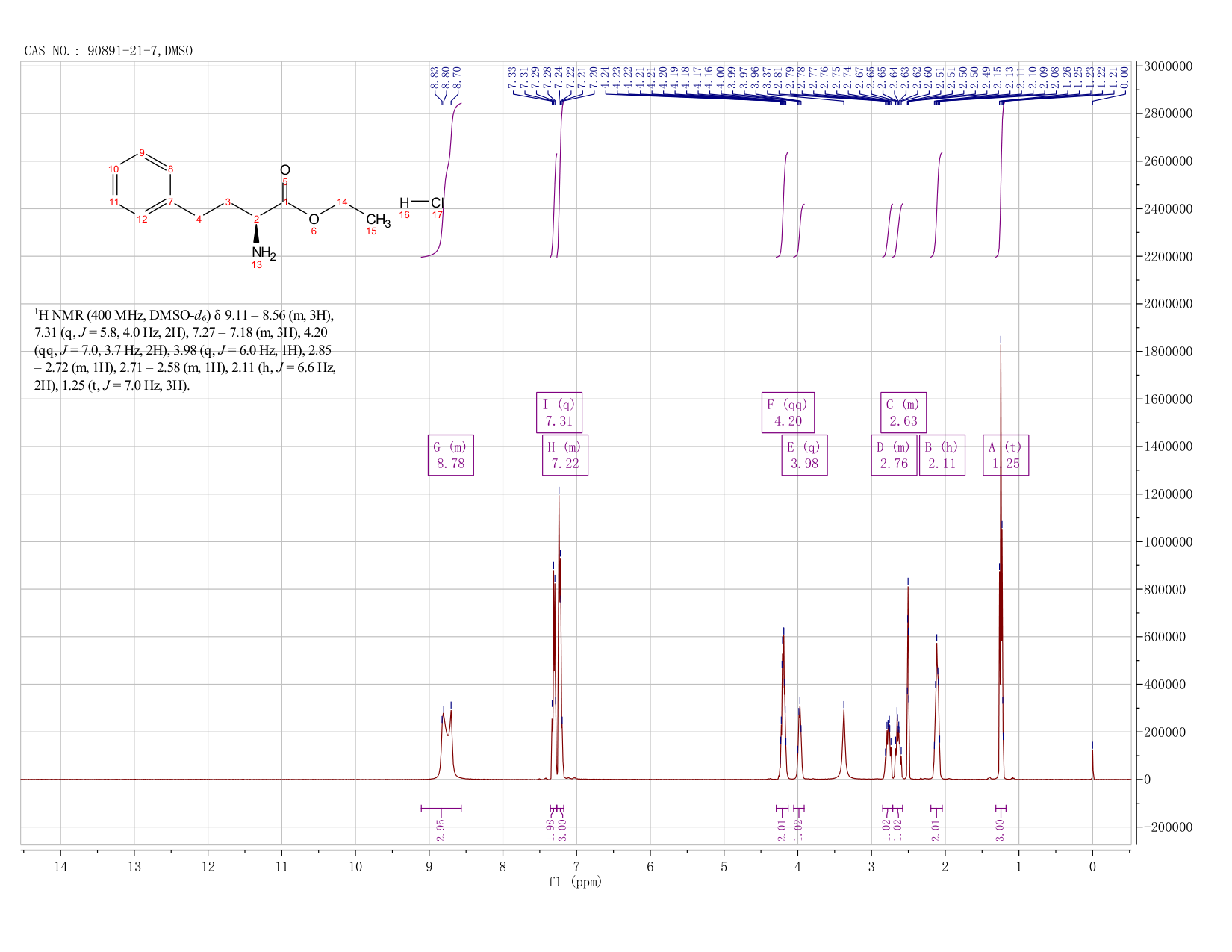
Task: Select the I (q) 7.31 multiplet box
Action: (x=559, y=412)
